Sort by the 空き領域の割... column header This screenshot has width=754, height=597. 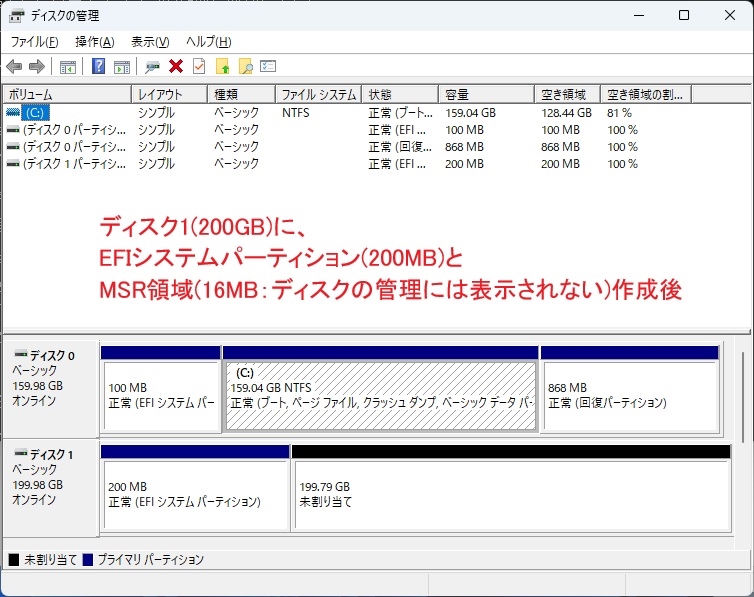646,94
